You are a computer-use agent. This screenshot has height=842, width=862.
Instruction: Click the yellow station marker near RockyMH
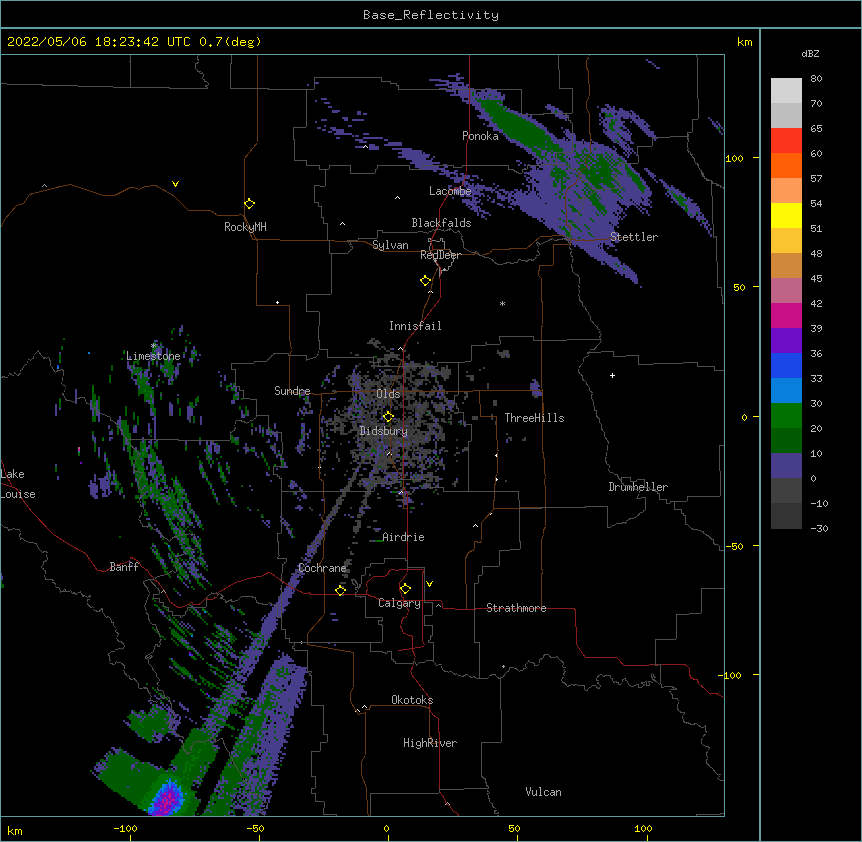(x=250, y=204)
